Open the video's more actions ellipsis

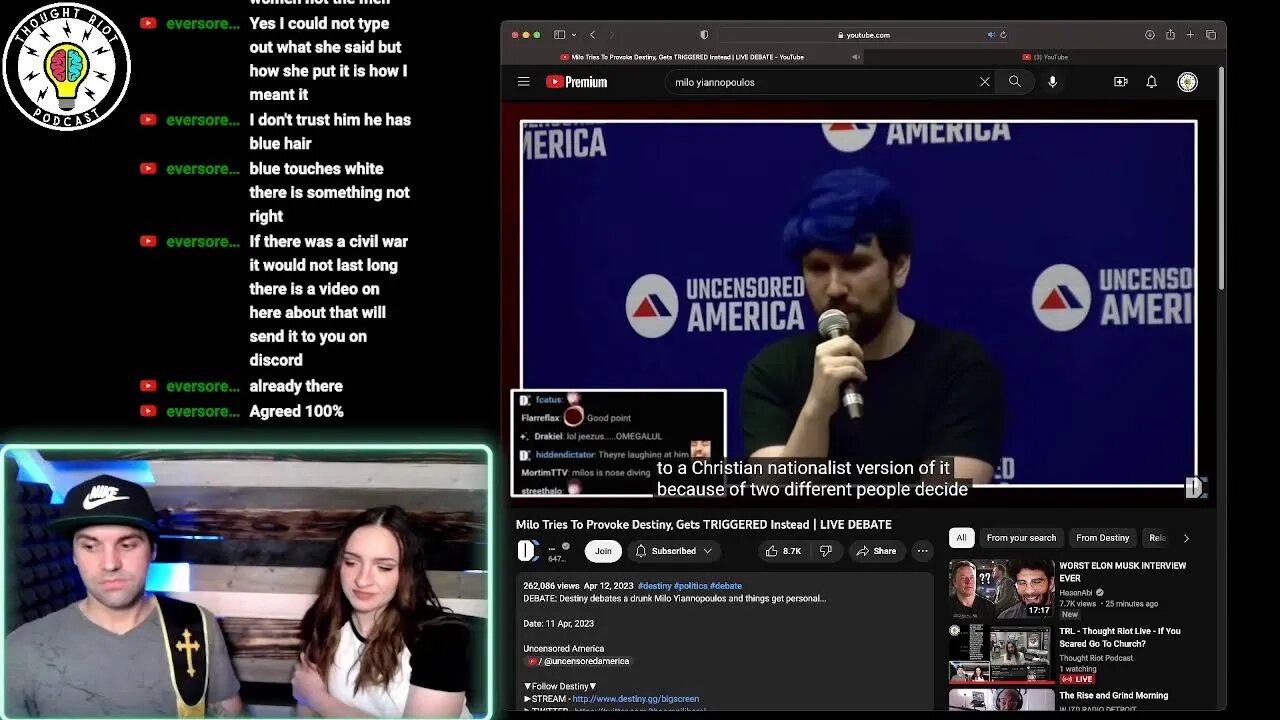tap(922, 551)
